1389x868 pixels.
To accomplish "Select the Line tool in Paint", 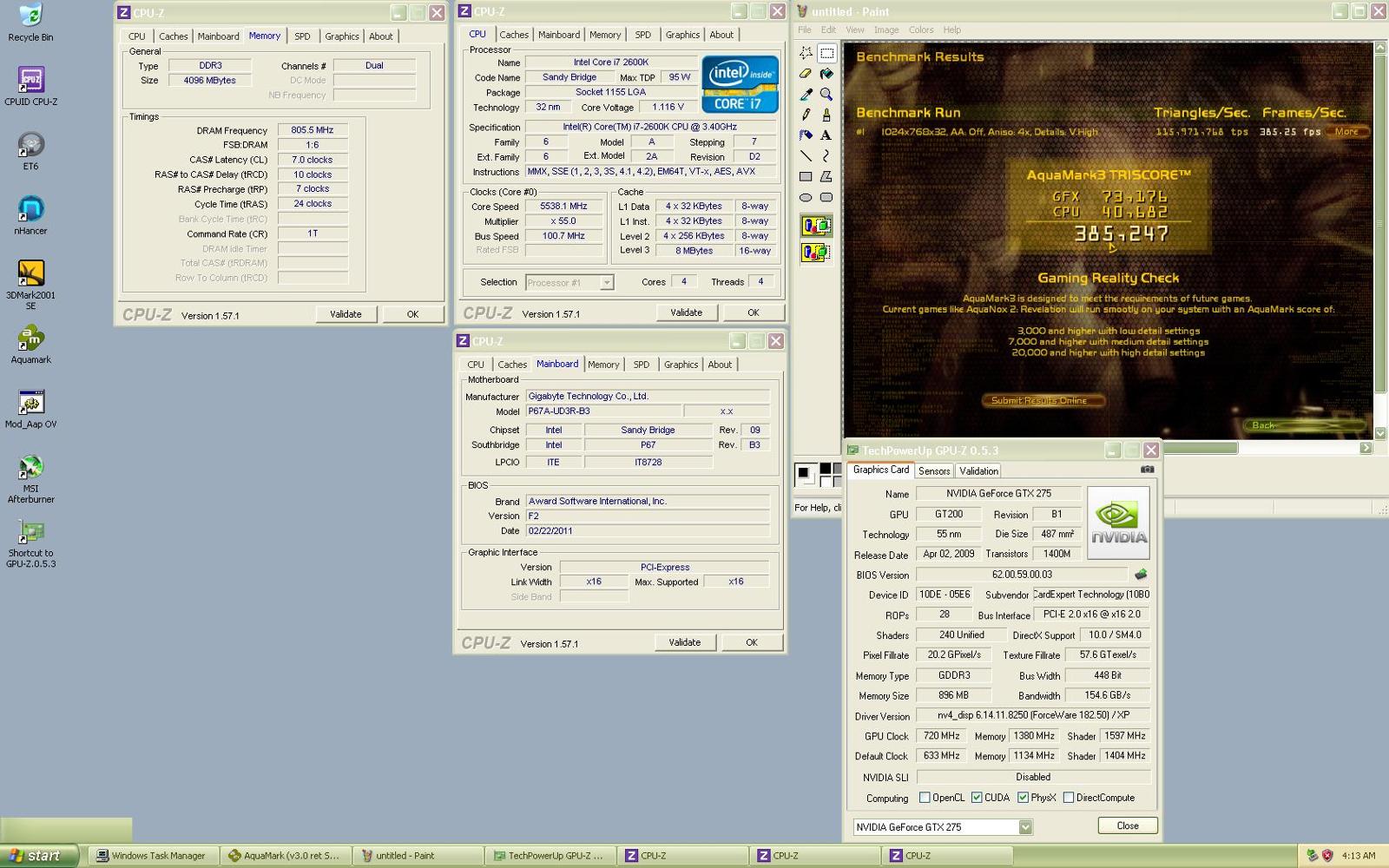I will pyautogui.click(x=806, y=156).
